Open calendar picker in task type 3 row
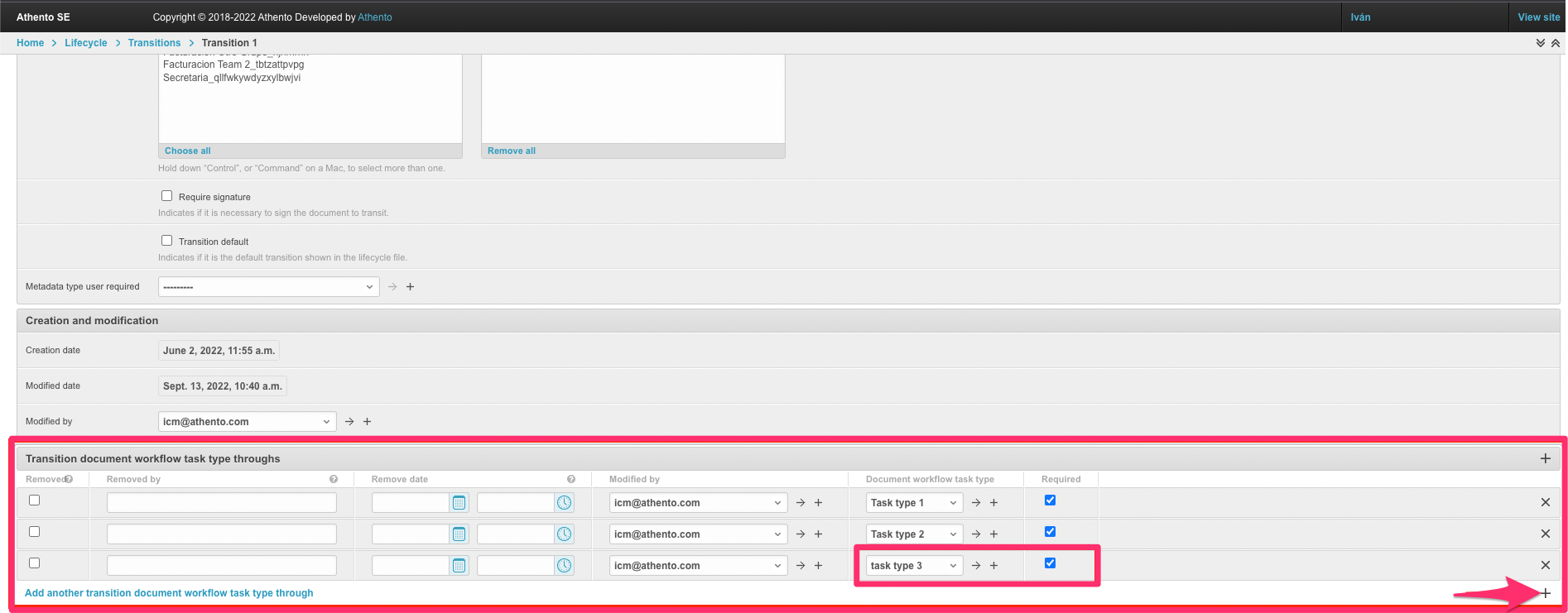Screen dimensions: 1568x613 coord(459,566)
